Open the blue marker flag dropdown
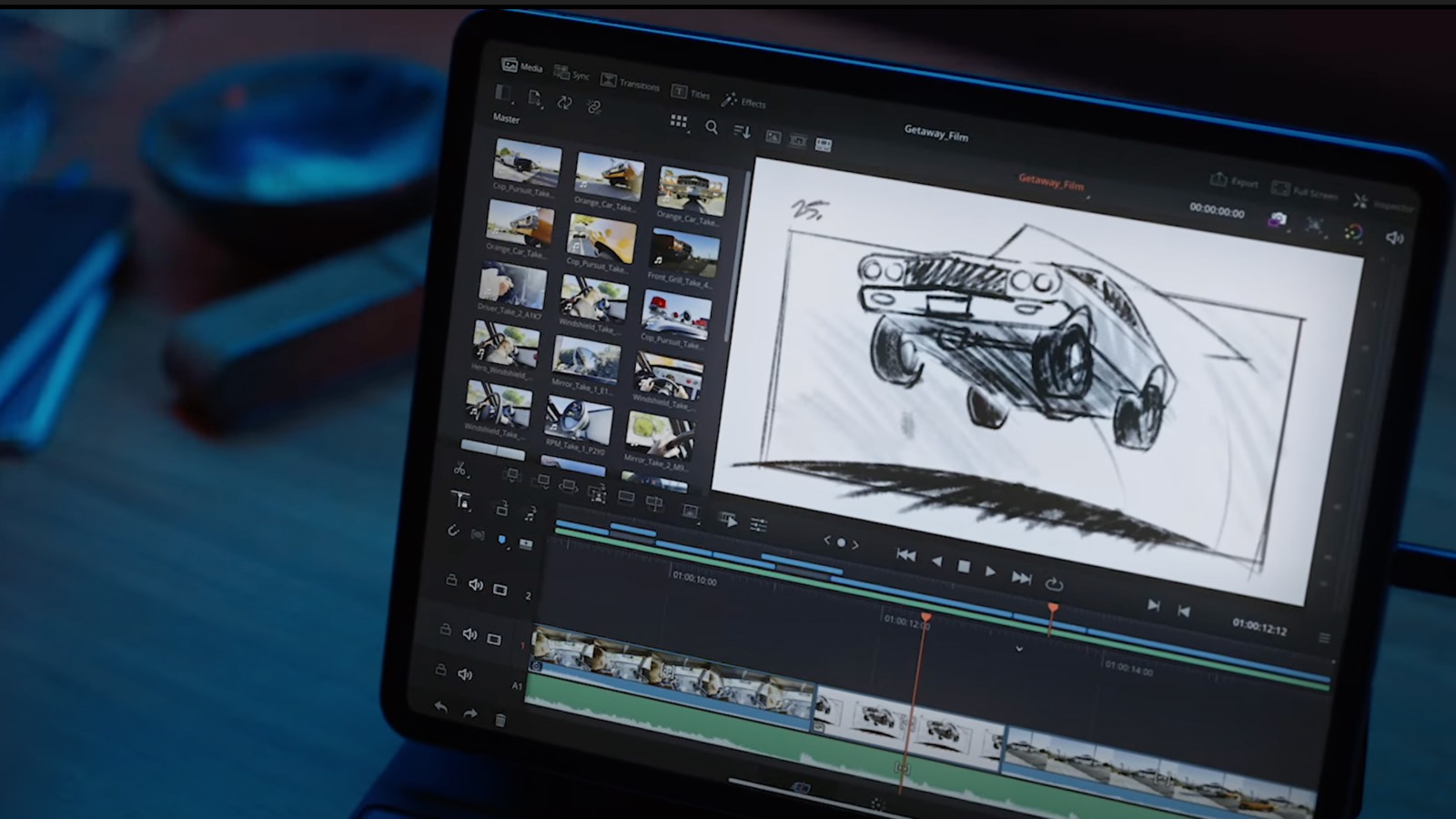 501,540
